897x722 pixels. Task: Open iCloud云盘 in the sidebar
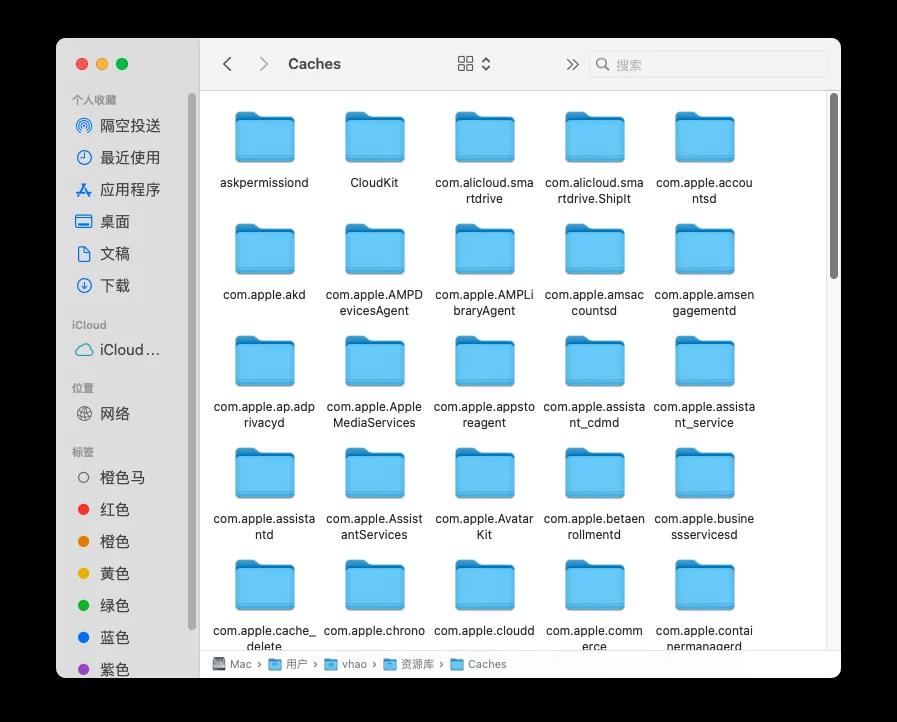click(120, 349)
